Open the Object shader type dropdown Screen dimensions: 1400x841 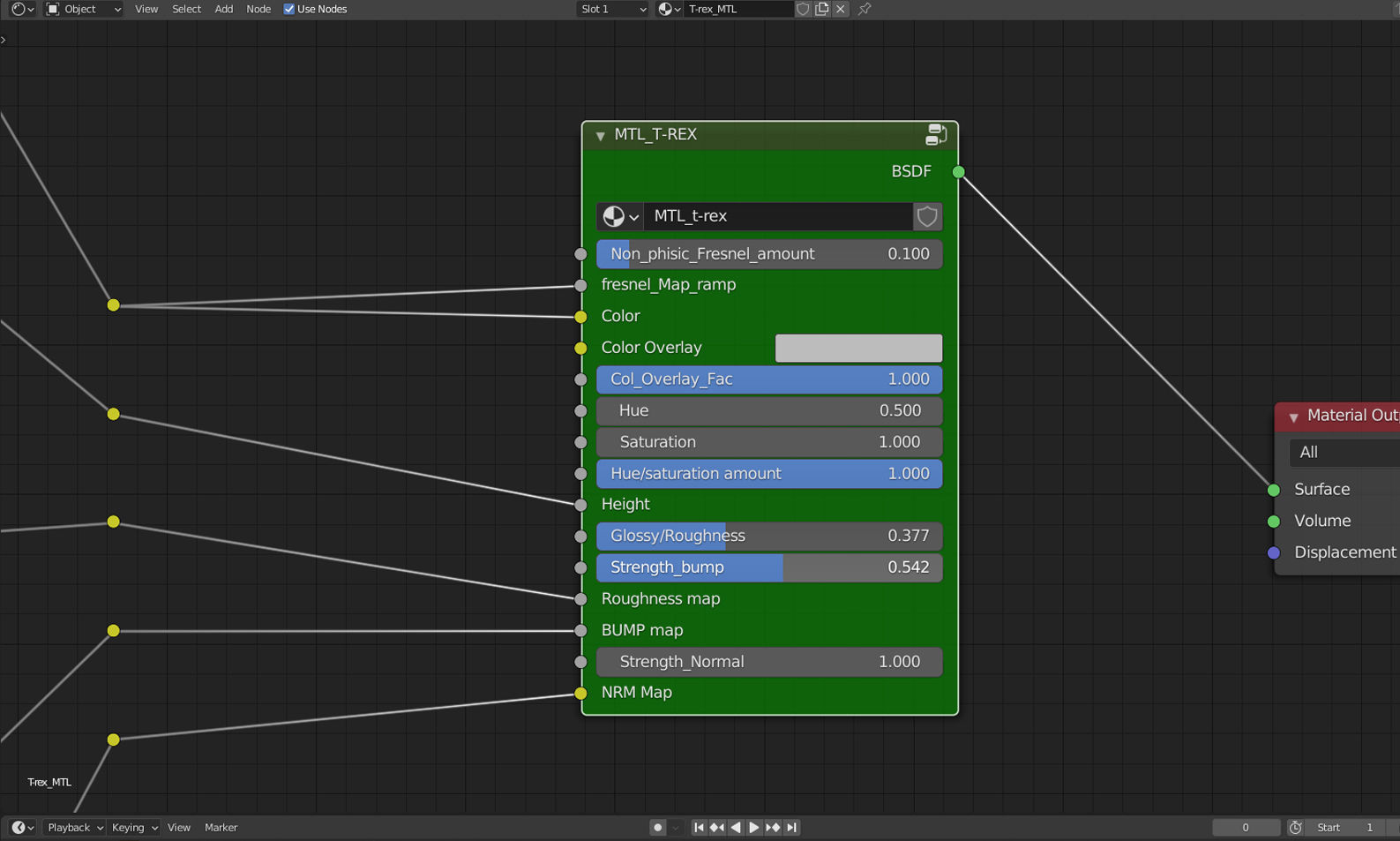84,9
